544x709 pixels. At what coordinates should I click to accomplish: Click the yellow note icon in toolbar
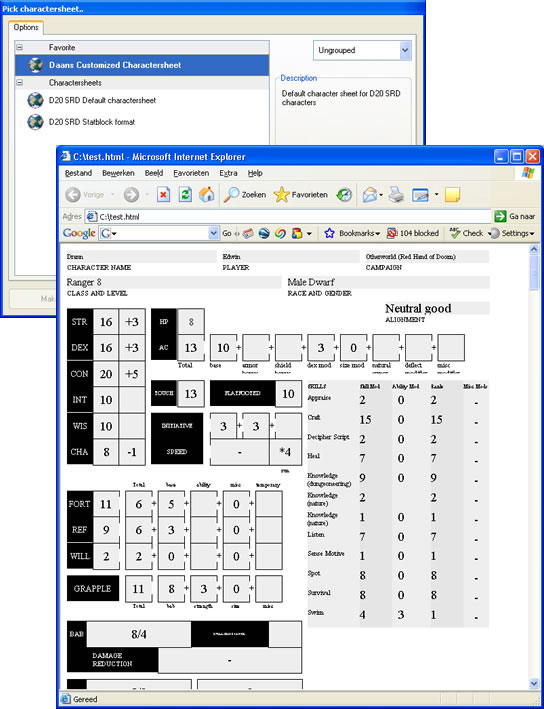(x=452, y=195)
